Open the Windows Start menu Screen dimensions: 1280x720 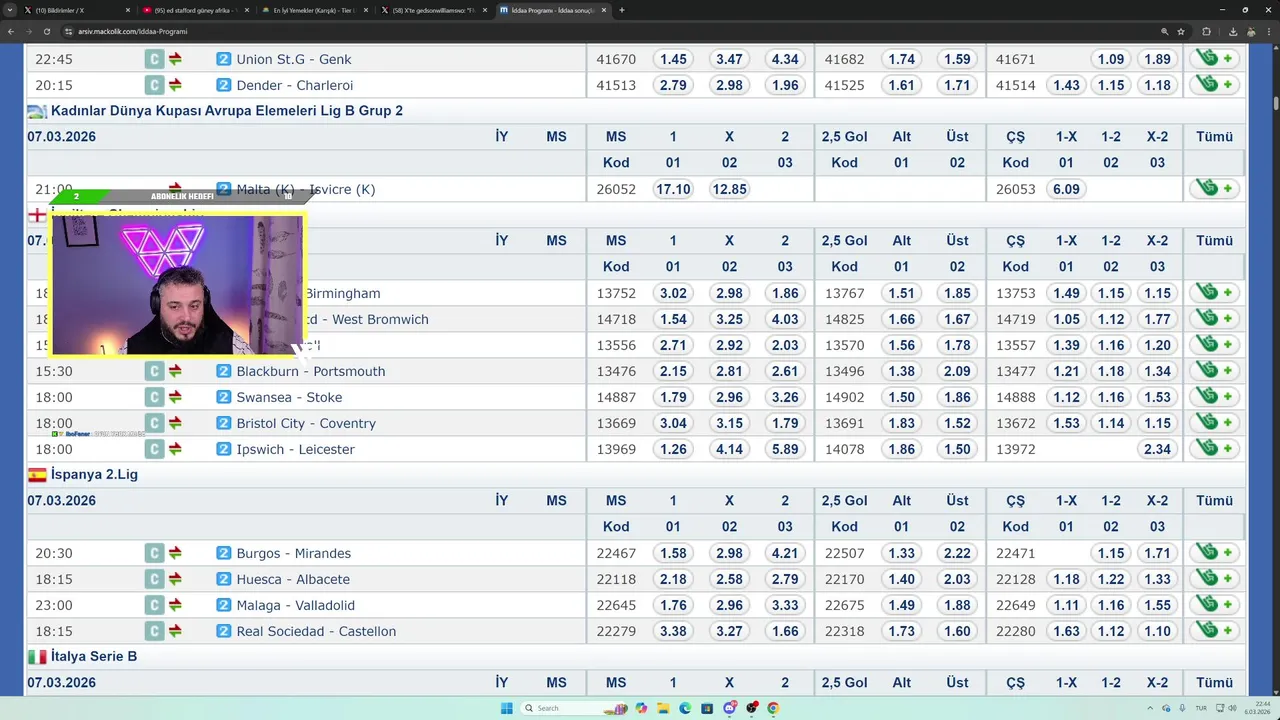coord(507,708)
